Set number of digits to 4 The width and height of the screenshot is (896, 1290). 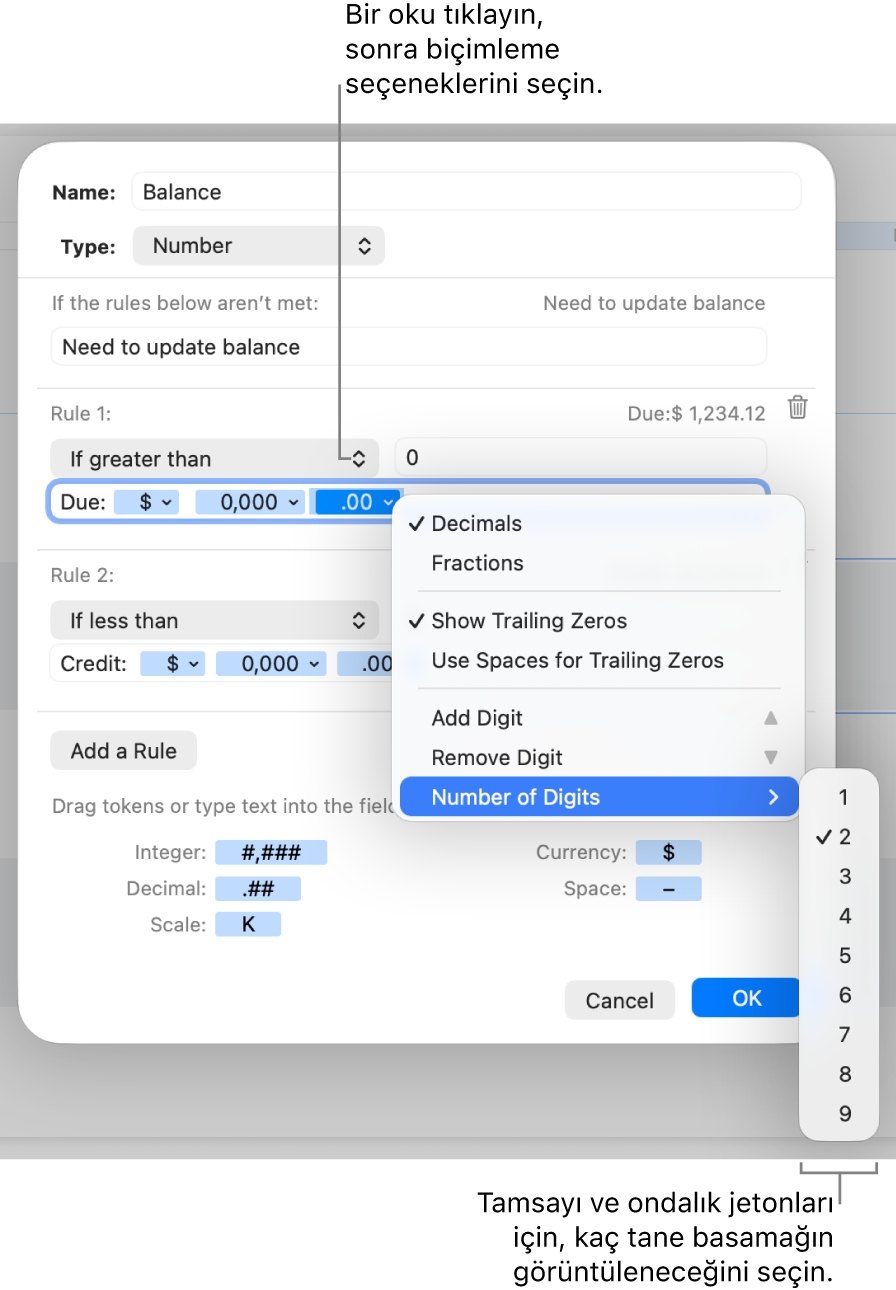coord(845,916)
